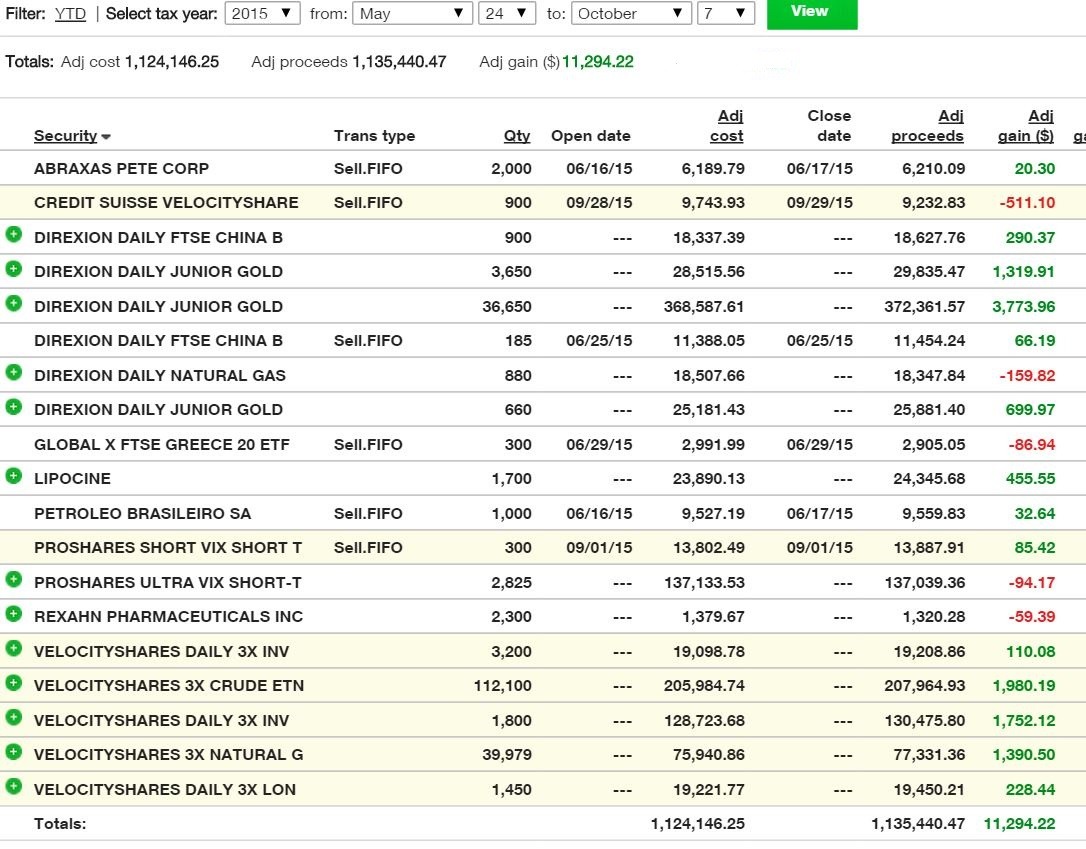This screenshot has width=1086, height=849.
Task: Expand REXAHN PHARMACEUTICALS INC row
Action: (13, 614)
